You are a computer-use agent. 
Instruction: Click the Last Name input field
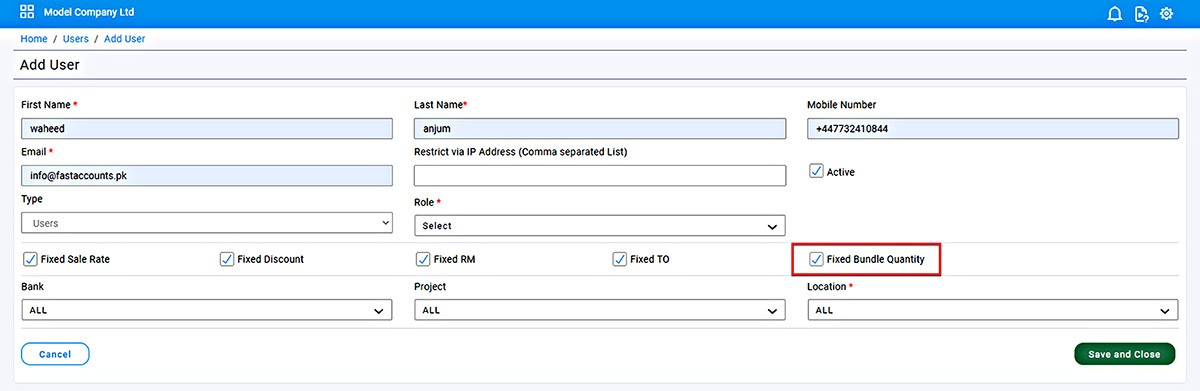coord(600,128)
